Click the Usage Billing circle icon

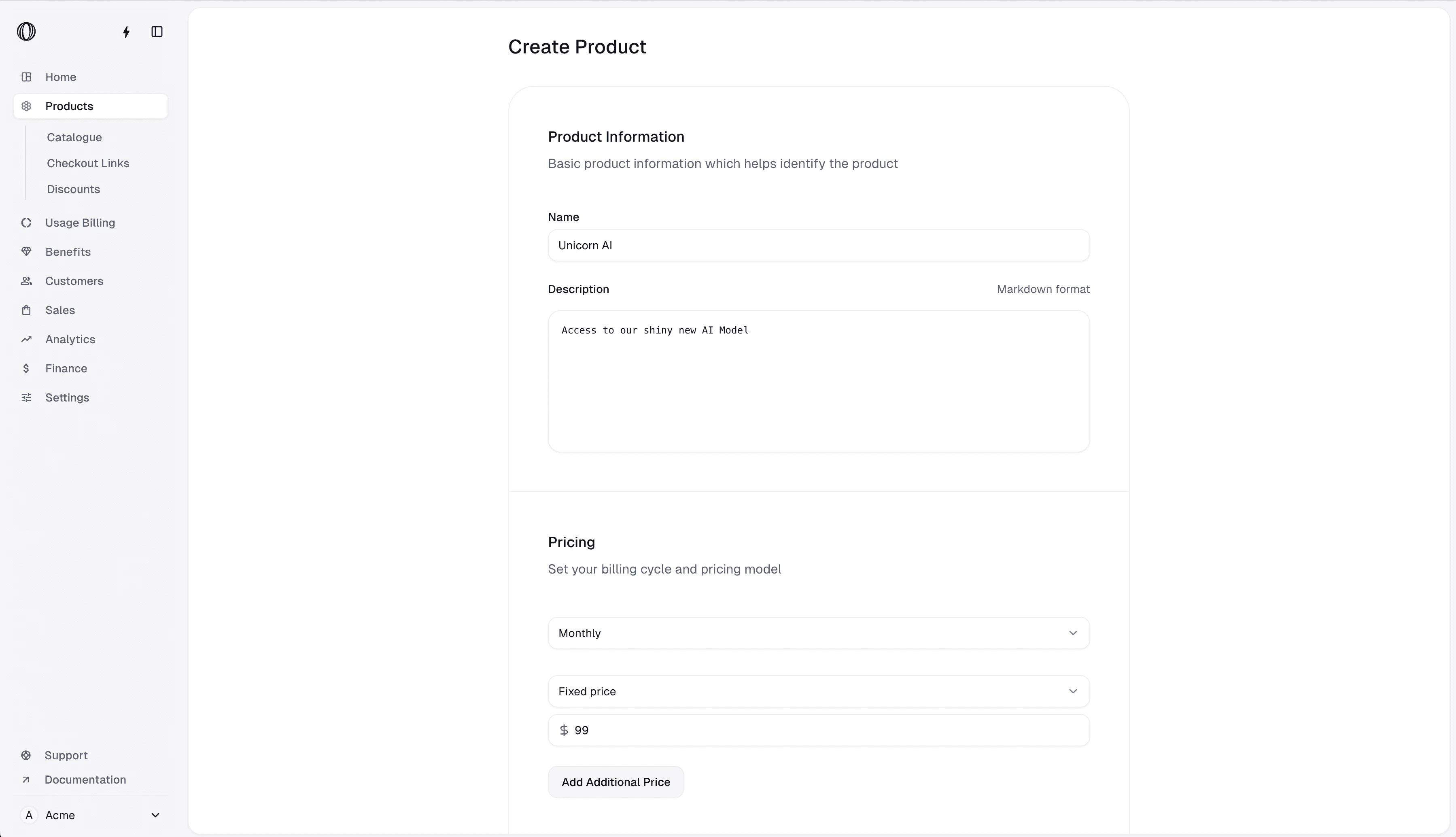point(26,223)
